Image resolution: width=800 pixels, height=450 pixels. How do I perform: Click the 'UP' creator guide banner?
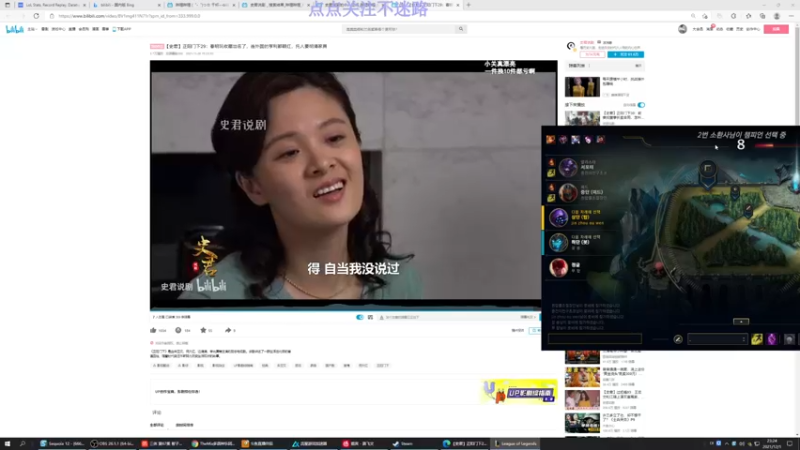(x=518, y=391)
